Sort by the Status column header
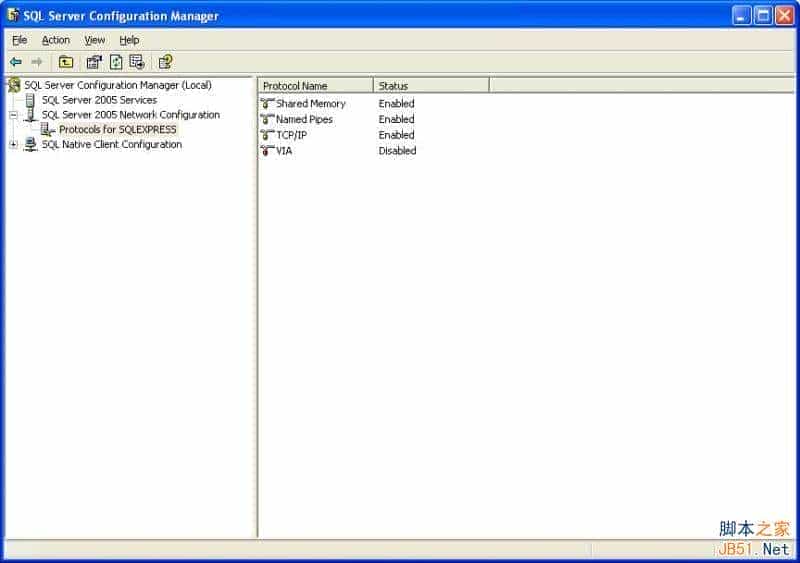The width and height of the screenshot is (800, 563). [432, 86]
